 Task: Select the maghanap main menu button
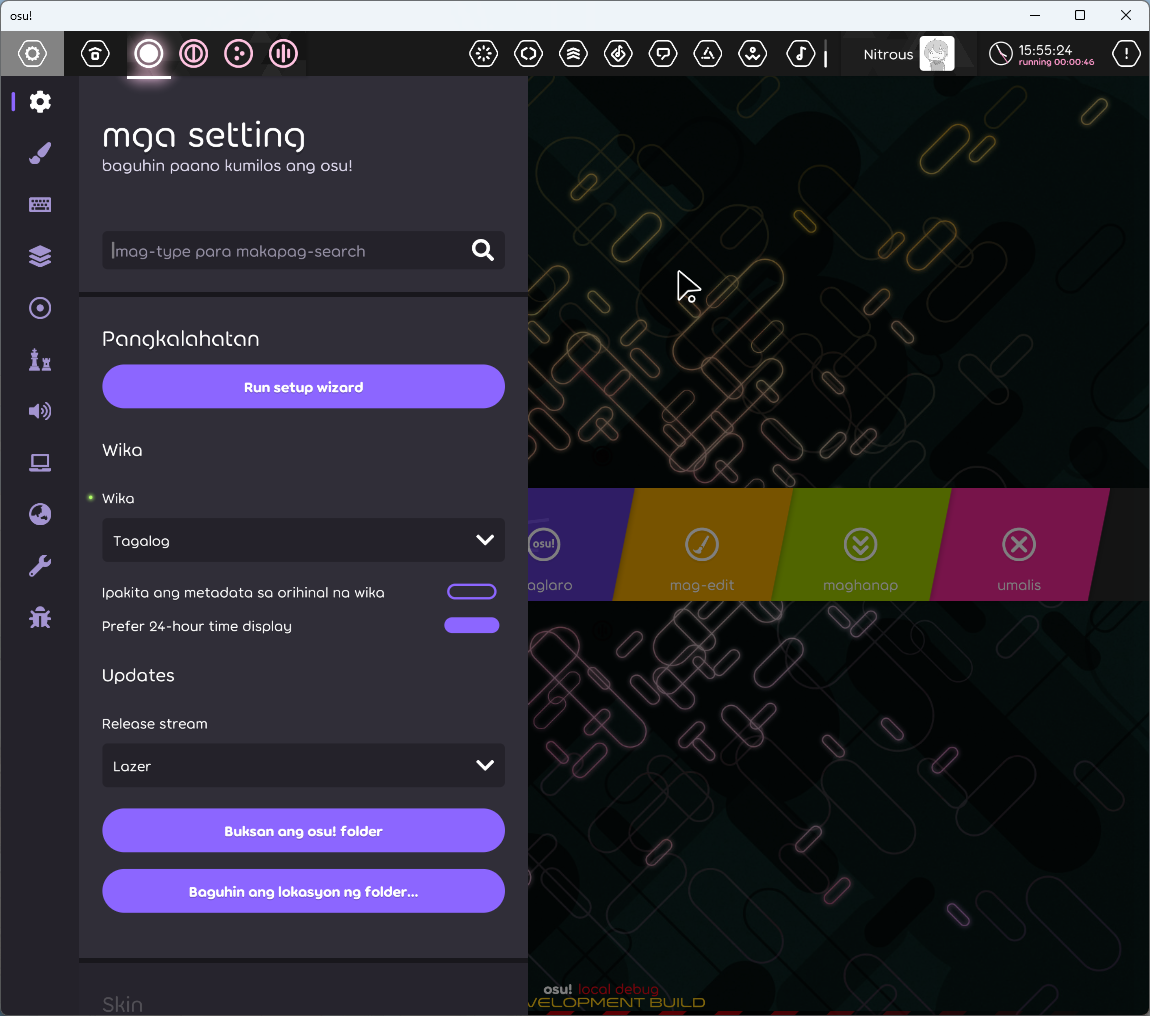tap(860, 545)
